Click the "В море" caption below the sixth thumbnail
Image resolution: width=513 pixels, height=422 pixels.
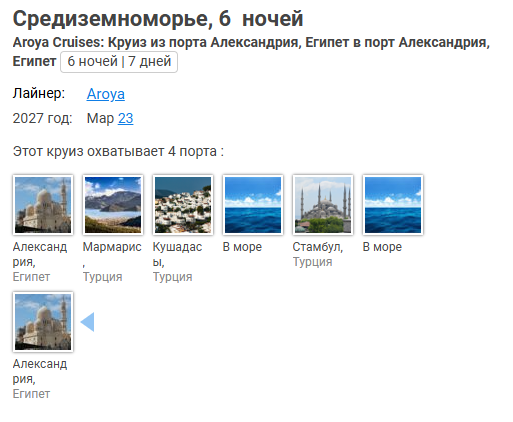point(382,247)
